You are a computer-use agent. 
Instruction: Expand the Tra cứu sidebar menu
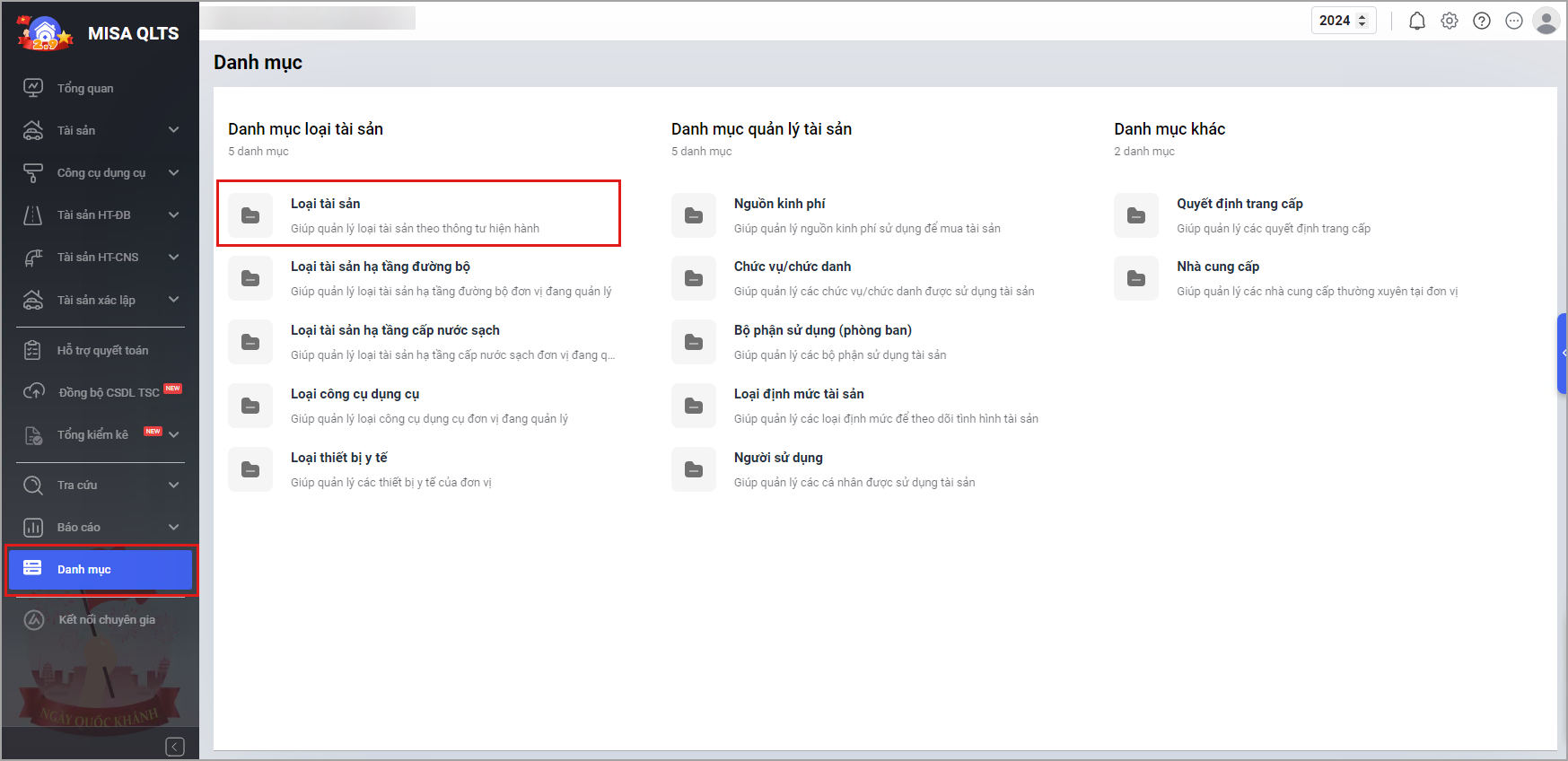[174, 485]
